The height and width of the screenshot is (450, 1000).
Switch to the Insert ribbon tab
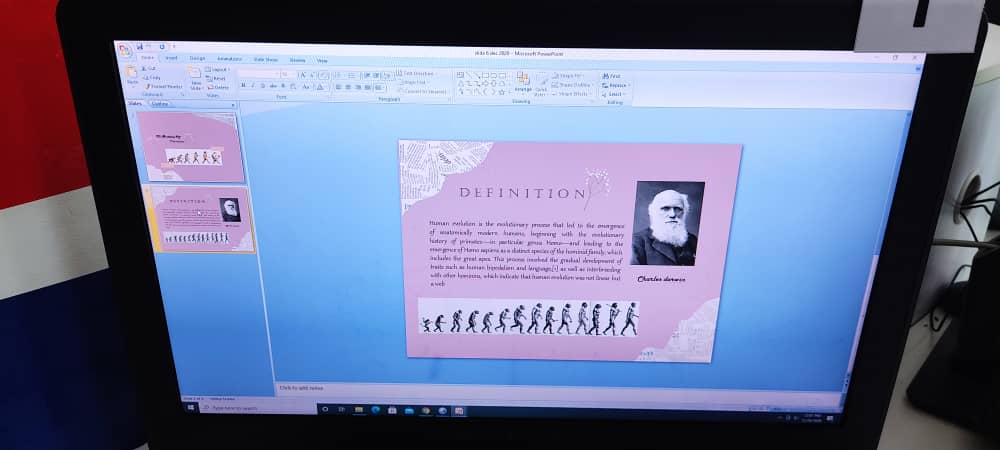tap(171, 58)
